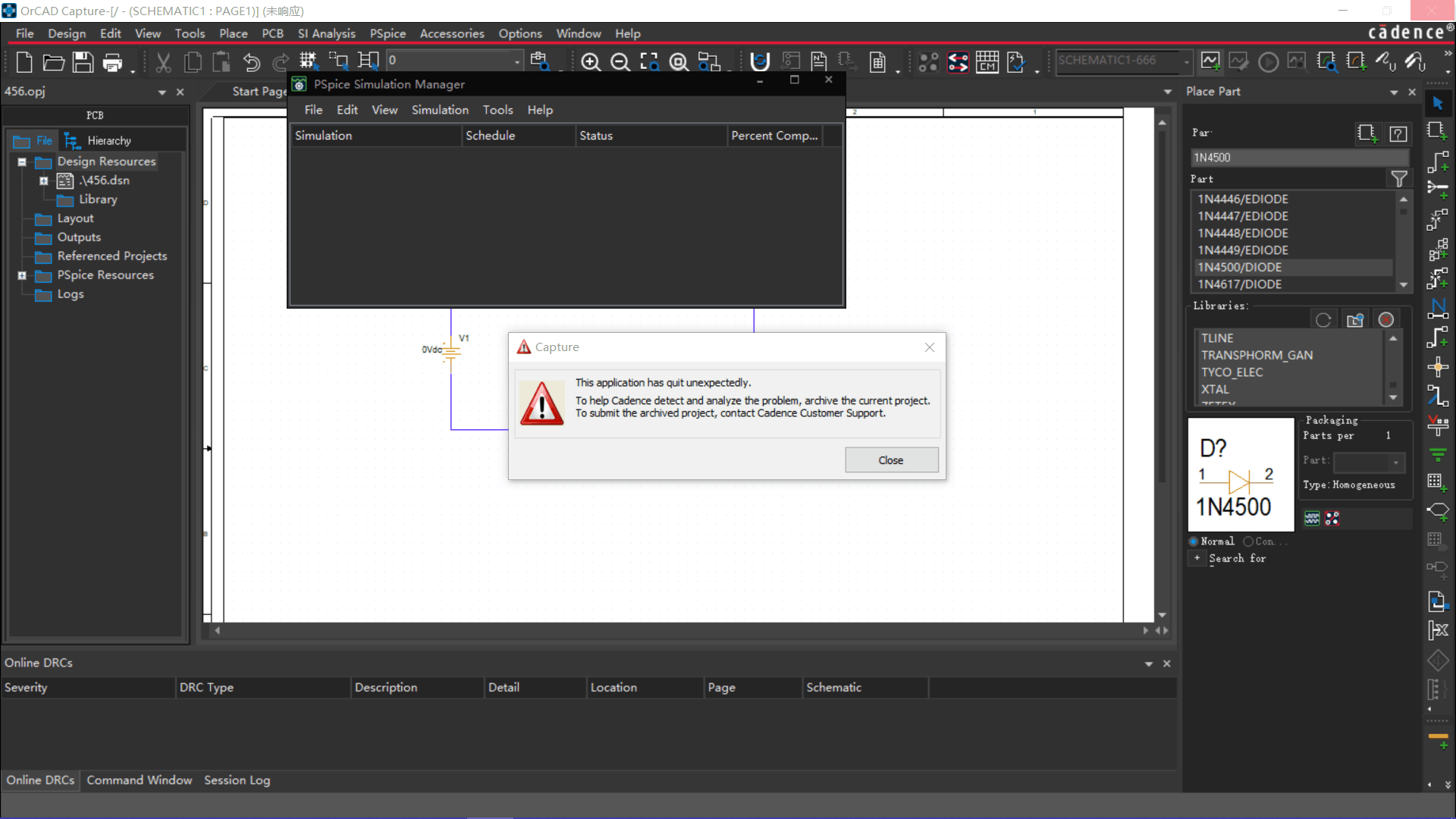The height and width of the screenshot is (819, 1456).
Task: Open the SCHEMATIC1-666 profile dropdown
Action: coord(1186,62)
